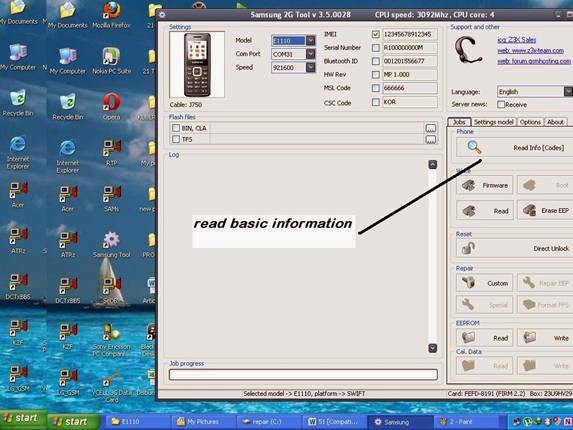
Task: Click the Read Info [Codes] magnifier button
Action: click(x=515, y=148)
